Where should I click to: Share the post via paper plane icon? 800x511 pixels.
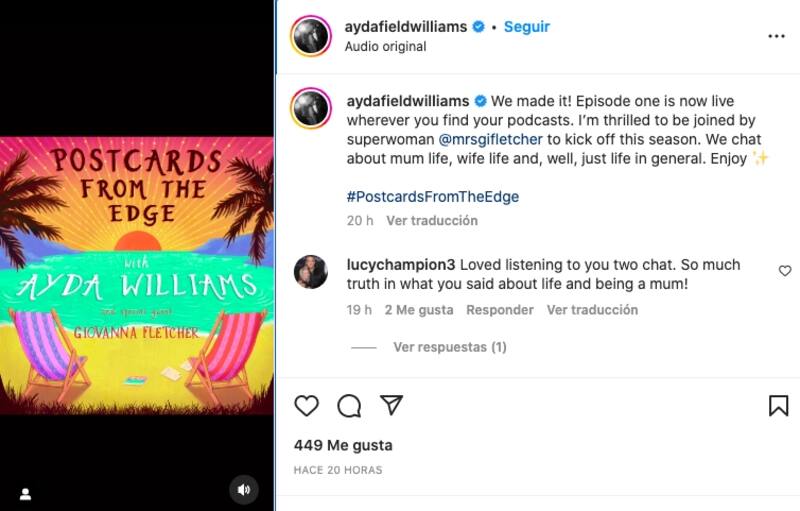[391, 405]
